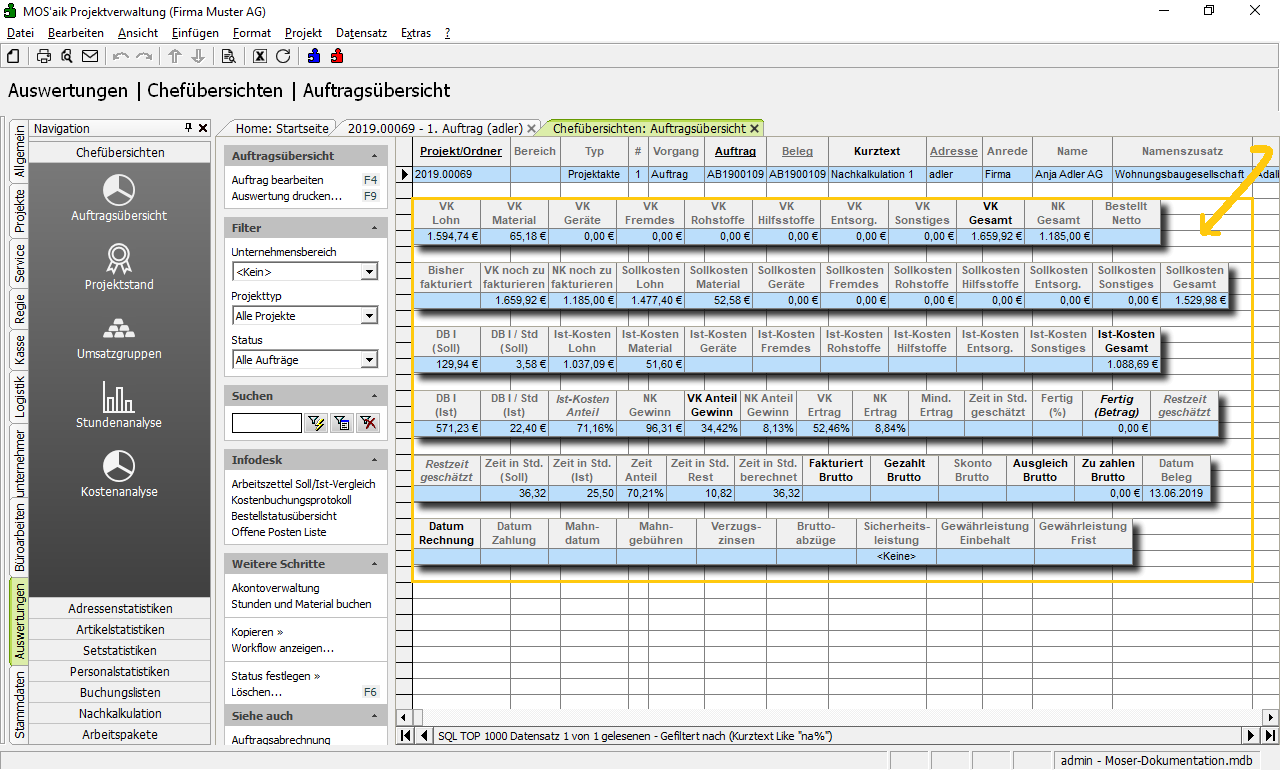The height and width of the screenshot is (770, 1280).
Task: Pin the Navigation panel
Action: click(x=188, y=128)
